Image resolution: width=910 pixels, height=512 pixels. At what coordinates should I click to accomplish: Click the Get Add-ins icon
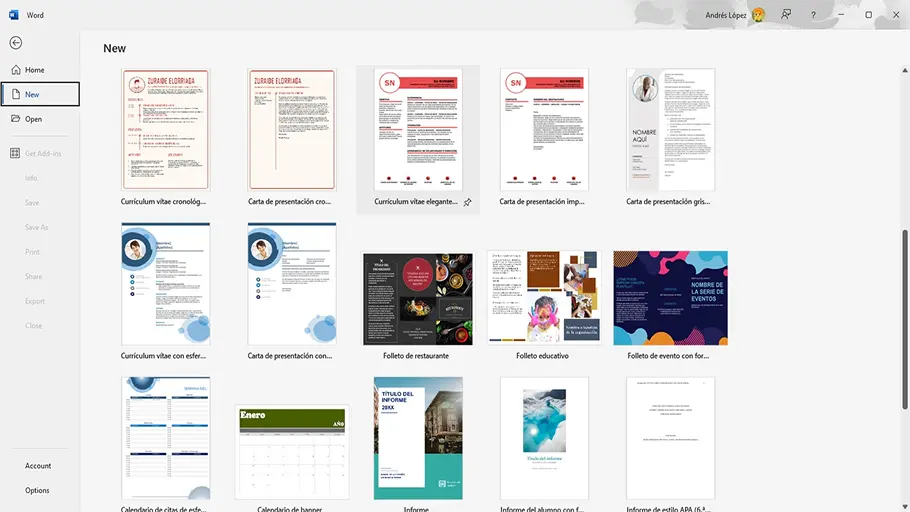click(x=16, y=153)
